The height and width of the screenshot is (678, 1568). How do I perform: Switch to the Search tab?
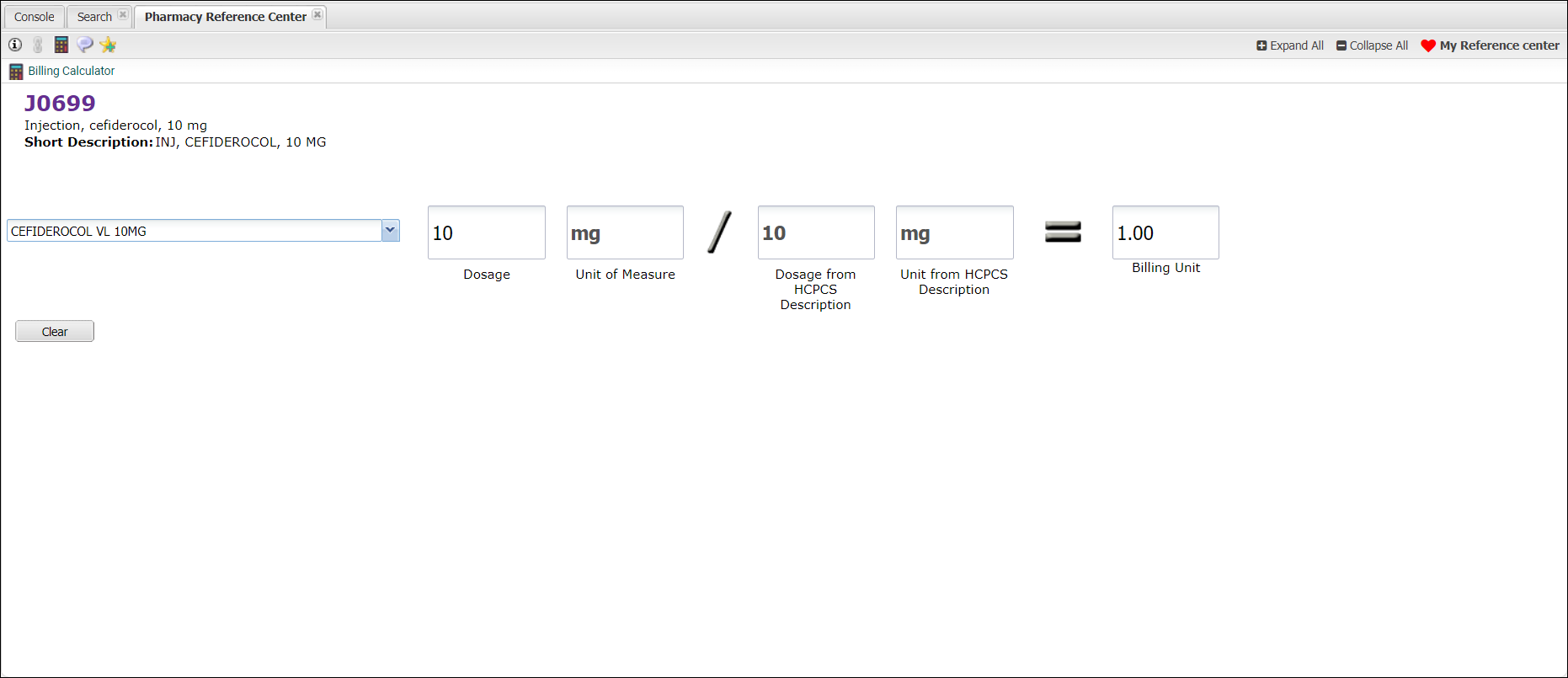[x=94, y=17]
